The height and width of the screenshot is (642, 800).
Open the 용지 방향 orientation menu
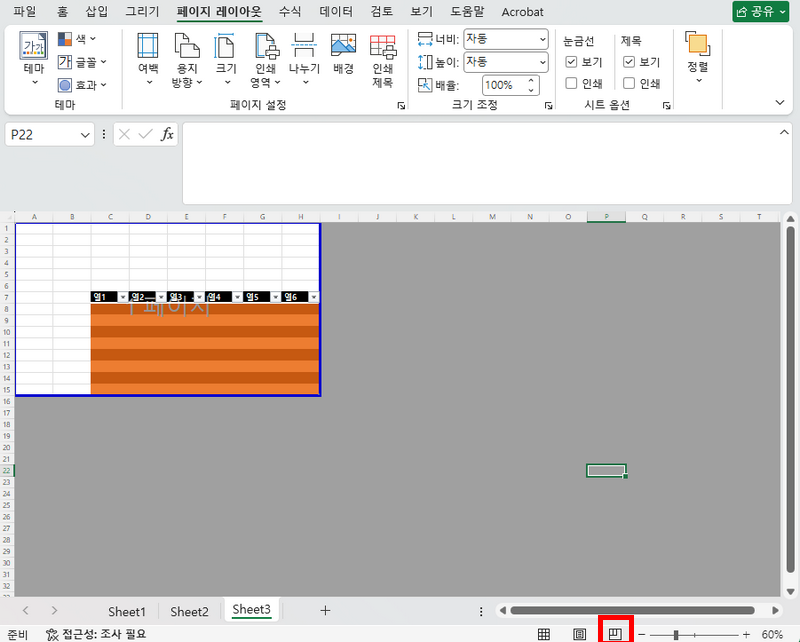point(187,59)
